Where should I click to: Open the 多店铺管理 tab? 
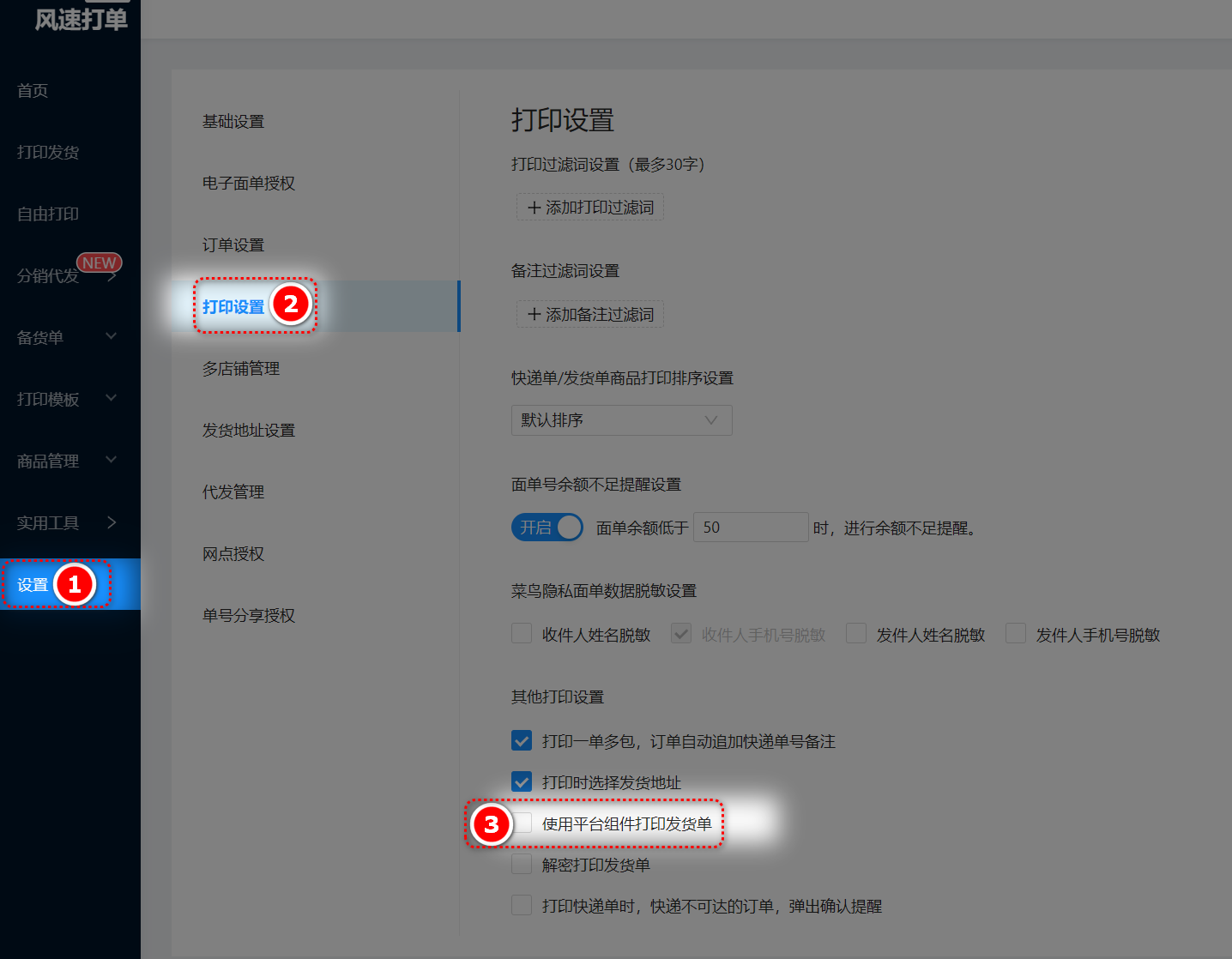pos(241,369)
